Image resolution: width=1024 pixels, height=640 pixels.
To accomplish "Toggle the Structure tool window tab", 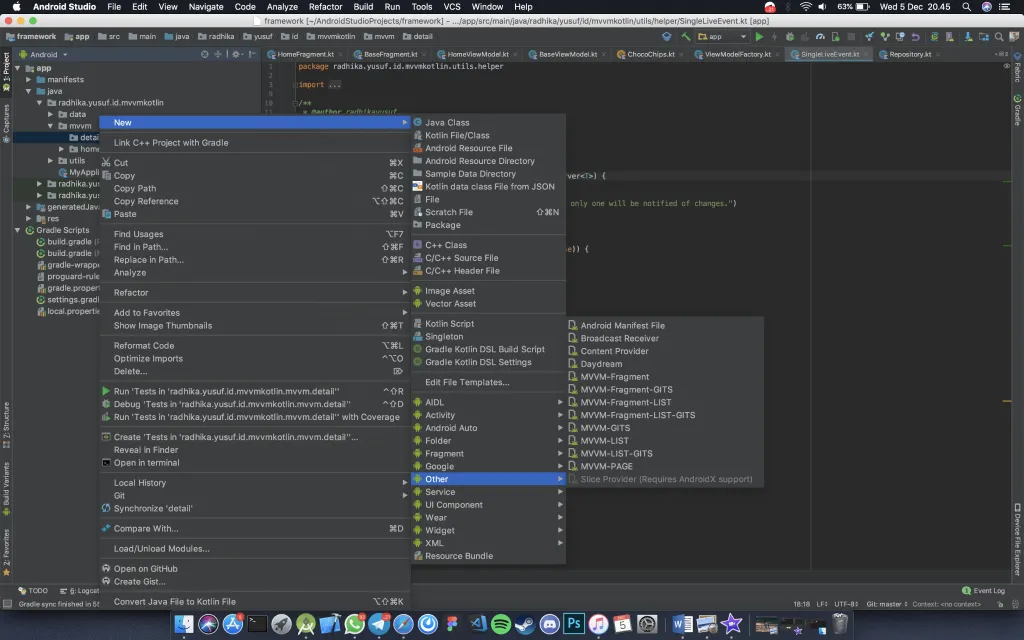I will [7, 425].
